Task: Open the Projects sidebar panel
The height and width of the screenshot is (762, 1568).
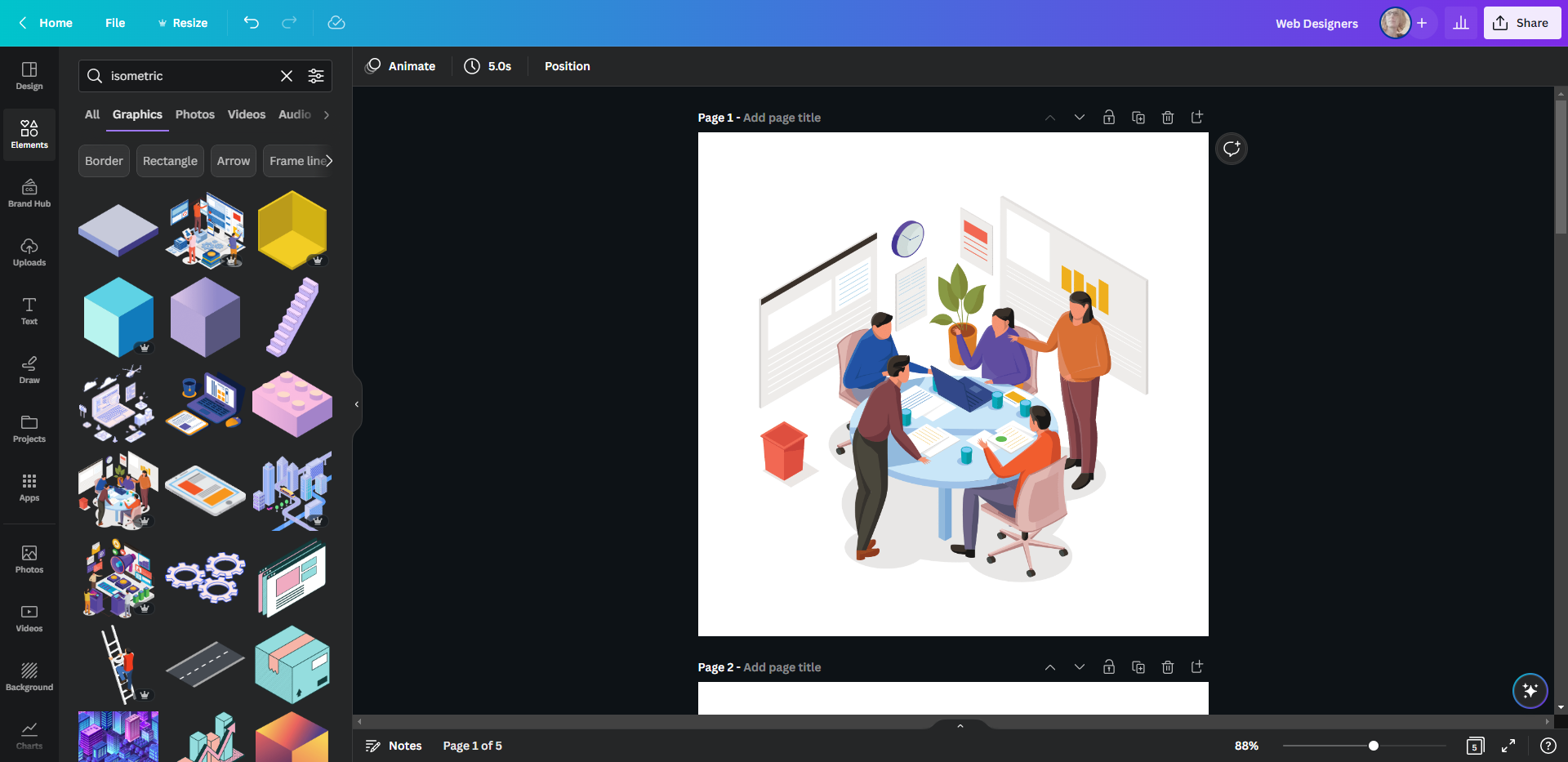Action: [x=29, y=429]
